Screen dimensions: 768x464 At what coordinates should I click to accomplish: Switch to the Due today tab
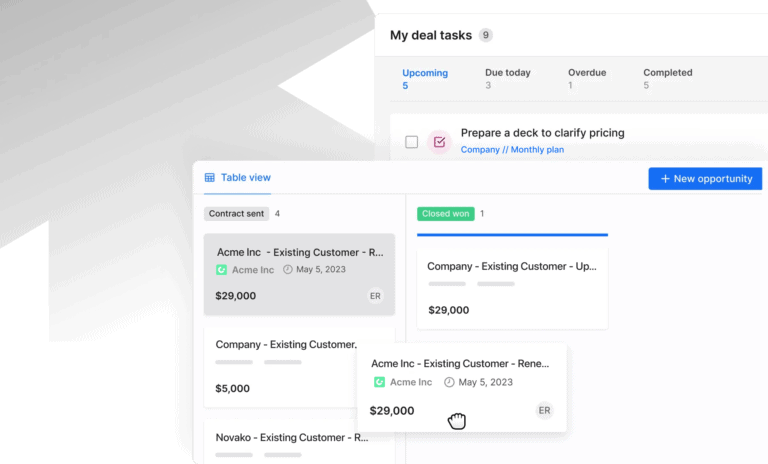507,78
